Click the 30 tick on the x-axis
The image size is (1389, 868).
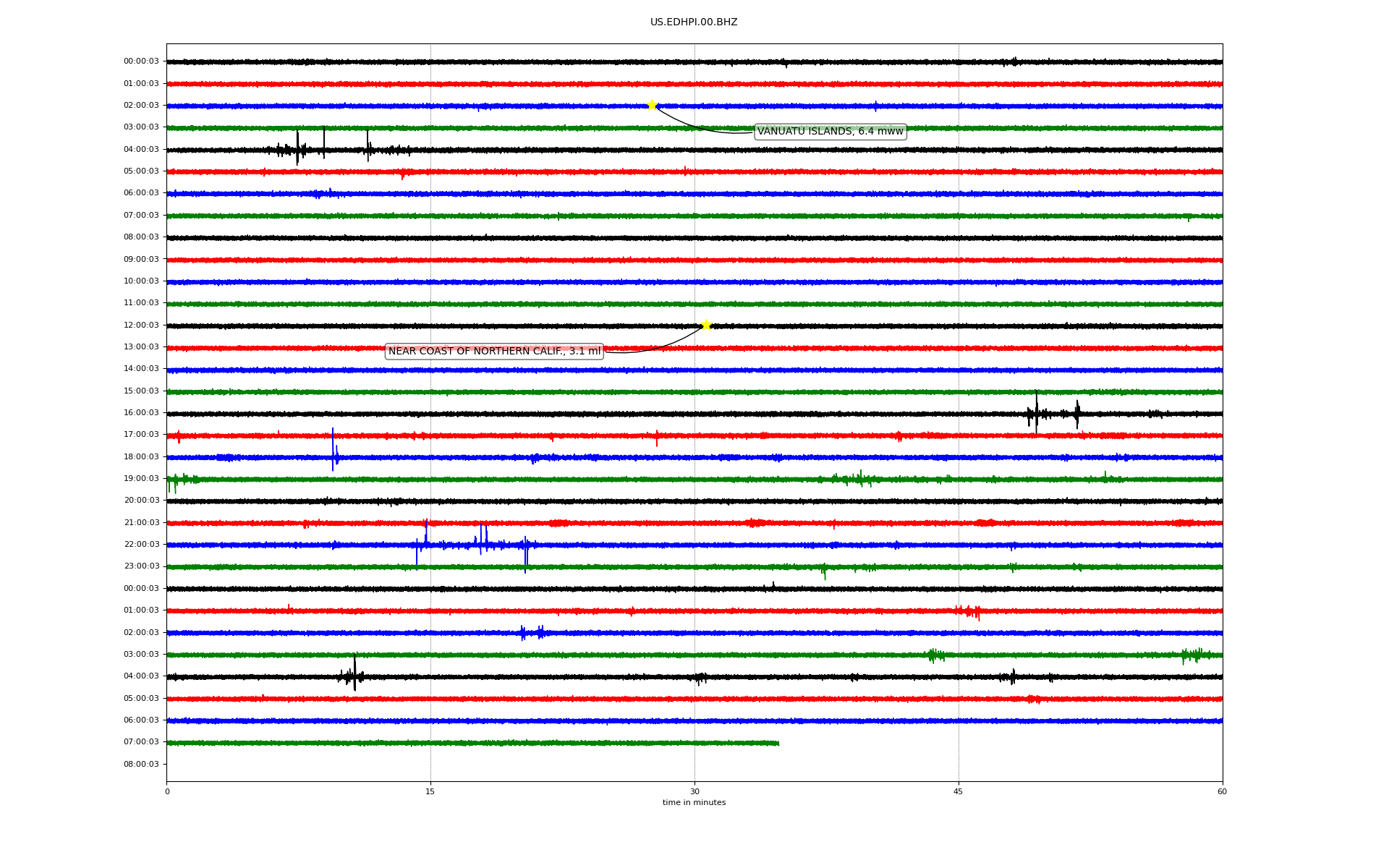(x=694, y=792)
